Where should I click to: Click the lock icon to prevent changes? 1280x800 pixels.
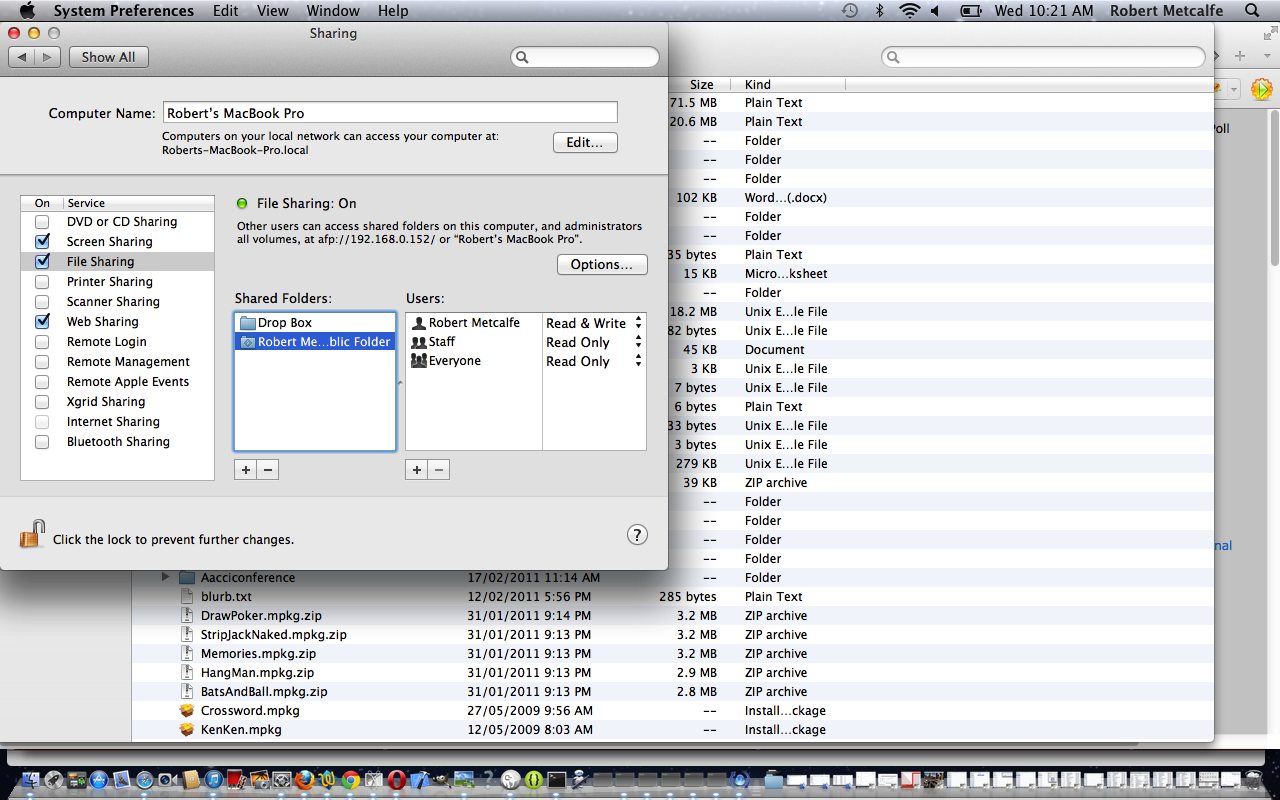coord(33,535)
